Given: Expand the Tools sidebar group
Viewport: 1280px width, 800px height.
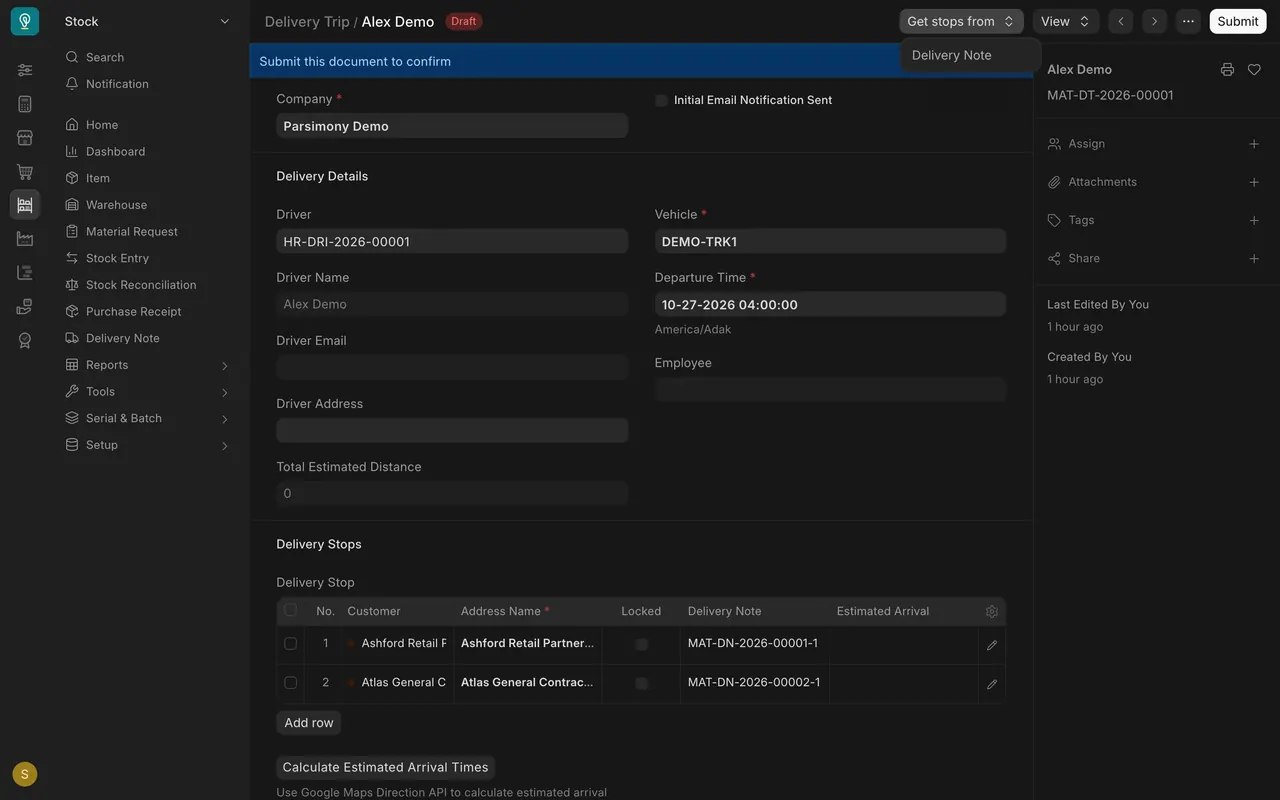Looking at the screenshot, I should [147, 392].
